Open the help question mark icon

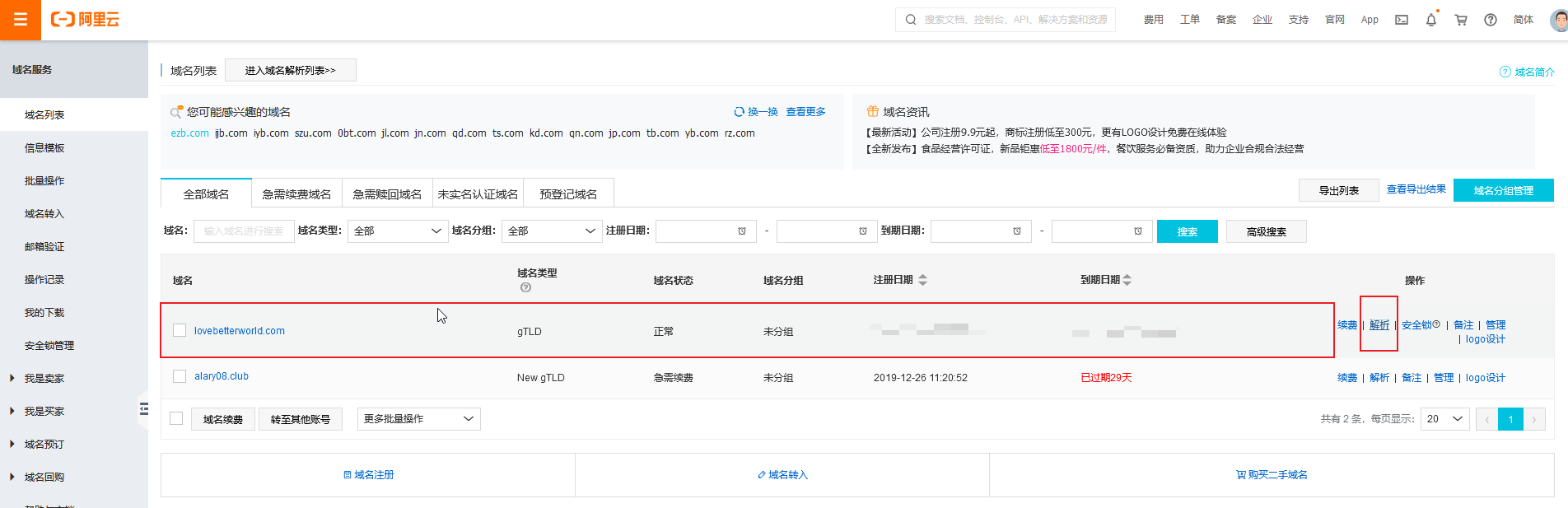[1491, 20]
